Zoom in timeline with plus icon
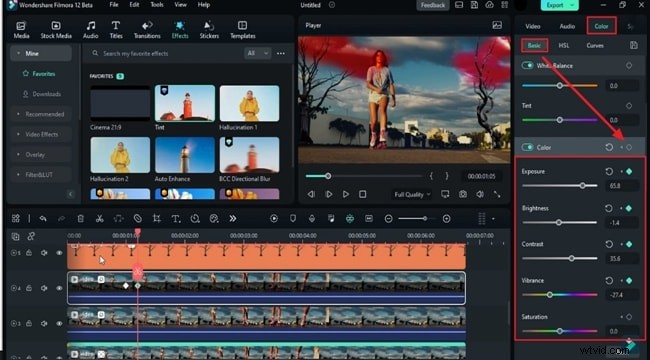Screen dimensions: 650x360 [446, 218]
